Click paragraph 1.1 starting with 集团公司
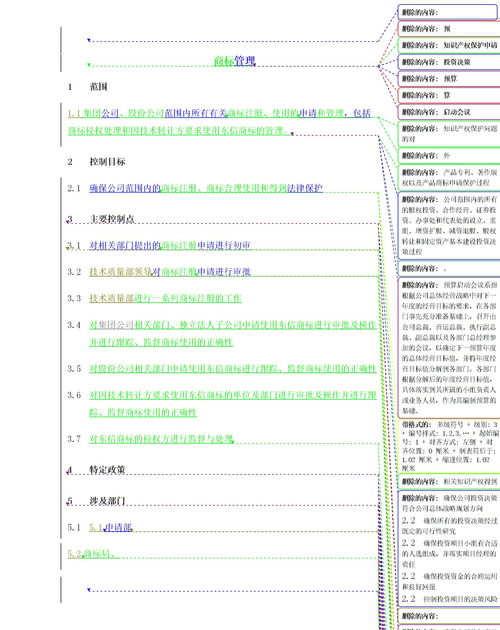This screenshot has width=500, height=630. tap(219, 122)
